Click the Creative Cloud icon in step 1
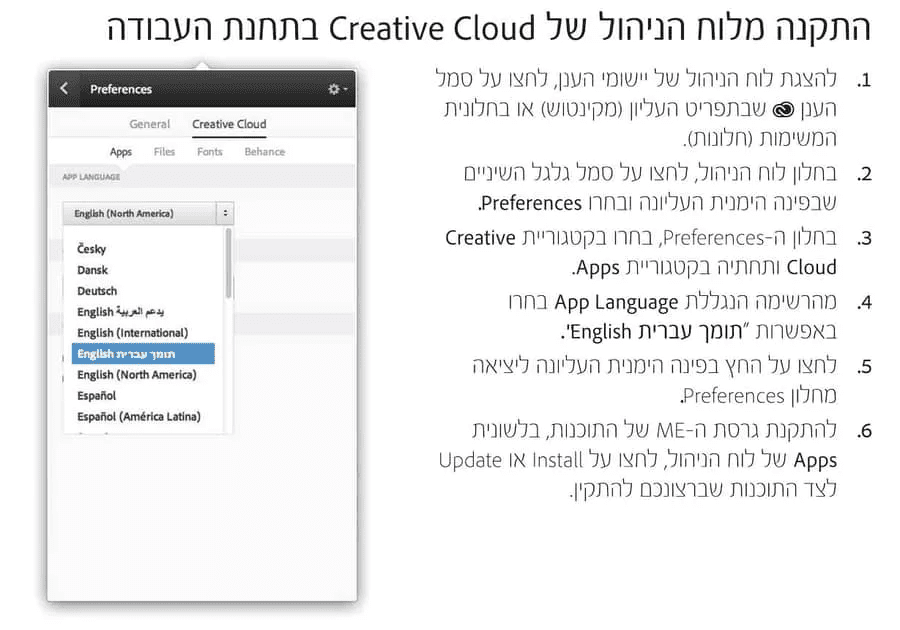900x630 pixels. pyautogui.click(x=783, y=110)
